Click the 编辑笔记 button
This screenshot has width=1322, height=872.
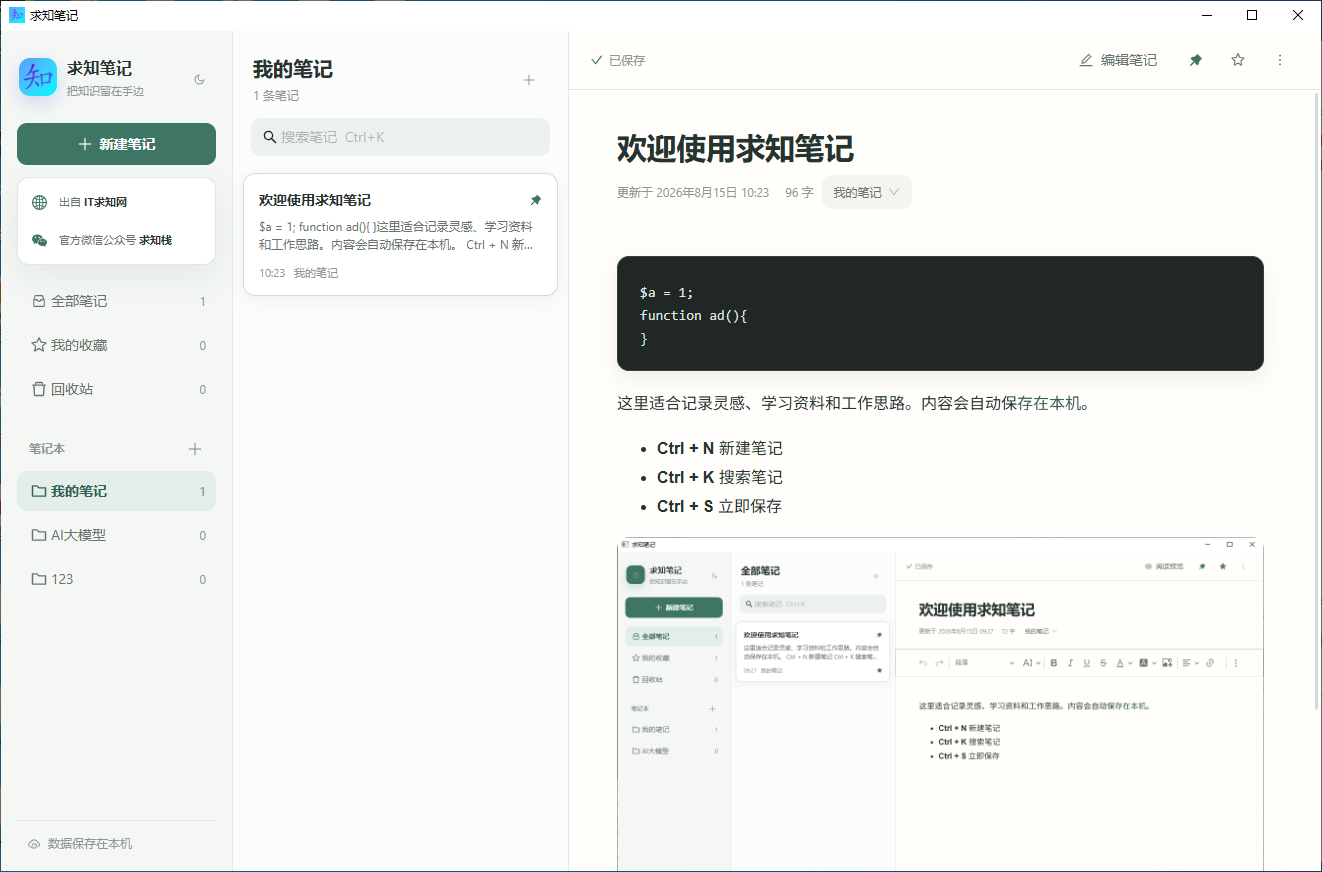click(x=1118, y=60)
